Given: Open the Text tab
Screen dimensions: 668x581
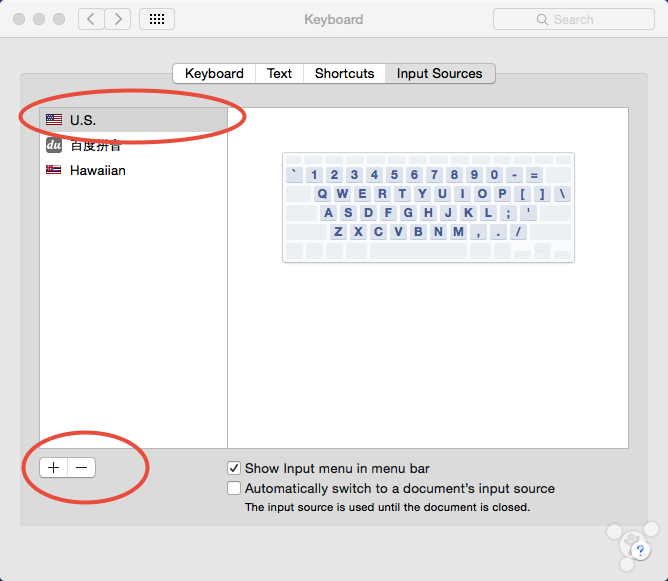Looking at the screenshot, I should (x=280, y=73).
